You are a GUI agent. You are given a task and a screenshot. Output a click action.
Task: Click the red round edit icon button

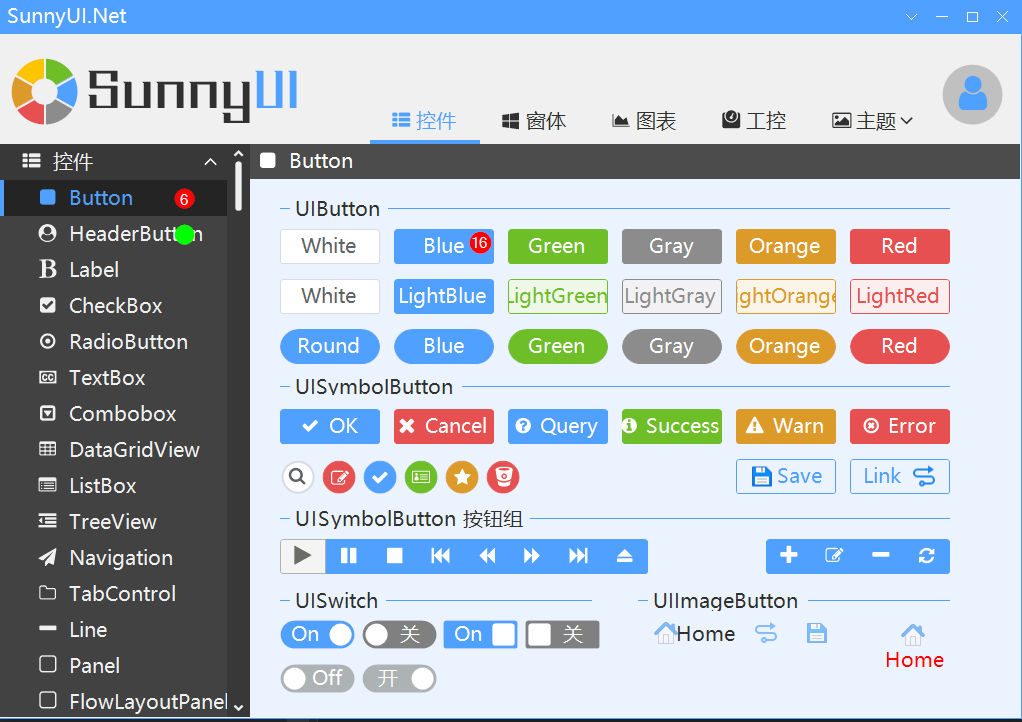pos(339,477)
